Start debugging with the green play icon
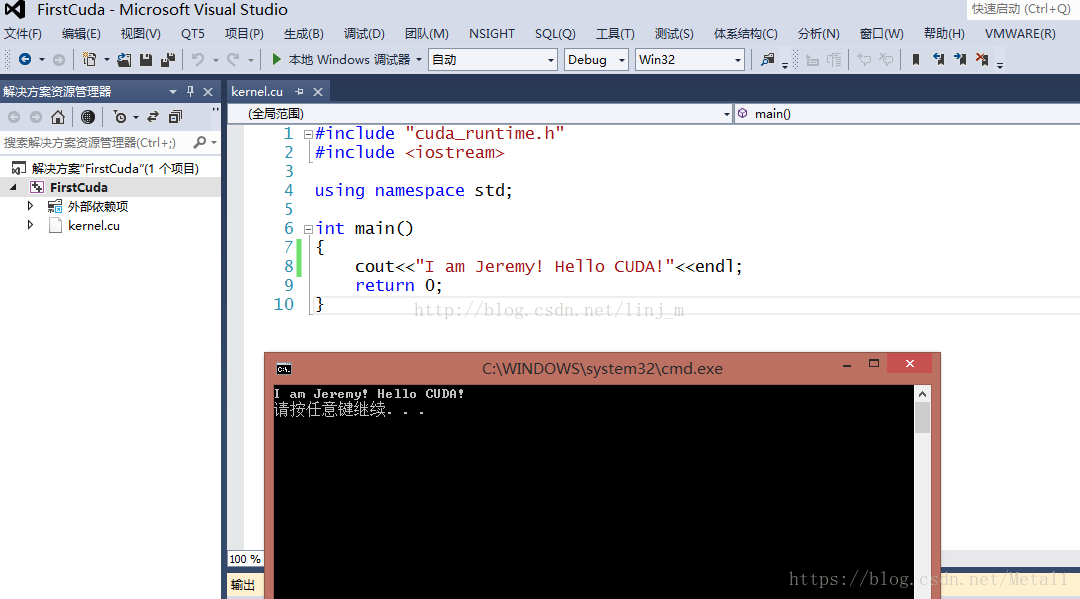 (x=276, y=59)
